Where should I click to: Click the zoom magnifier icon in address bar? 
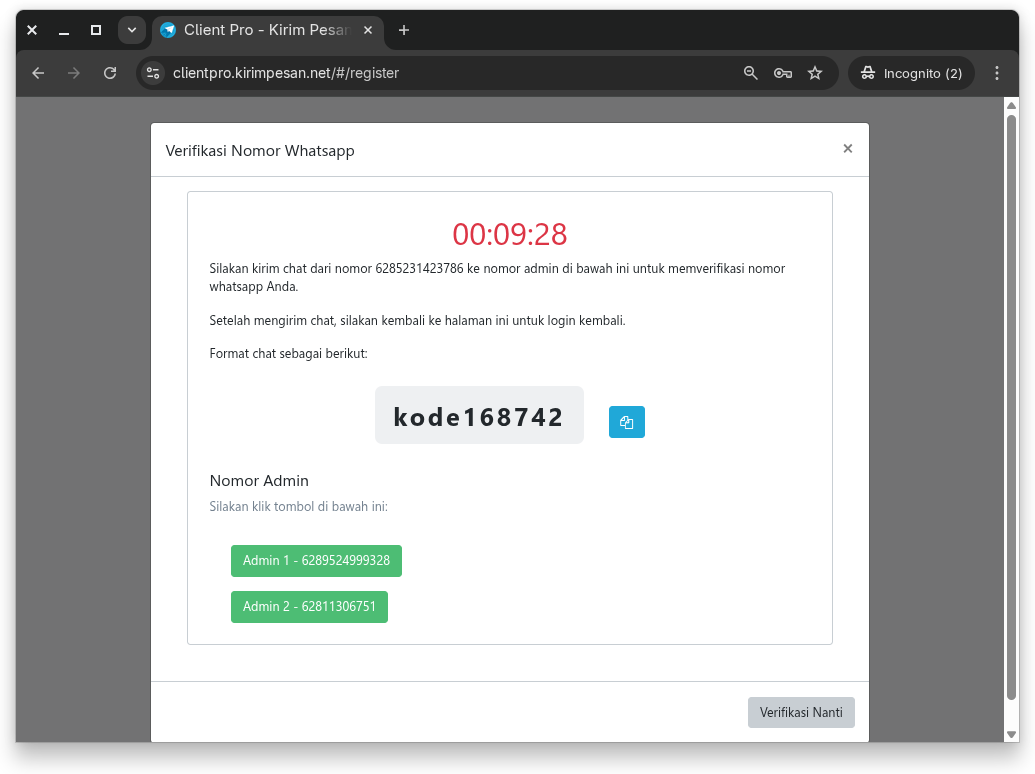[x=751, y=73]
